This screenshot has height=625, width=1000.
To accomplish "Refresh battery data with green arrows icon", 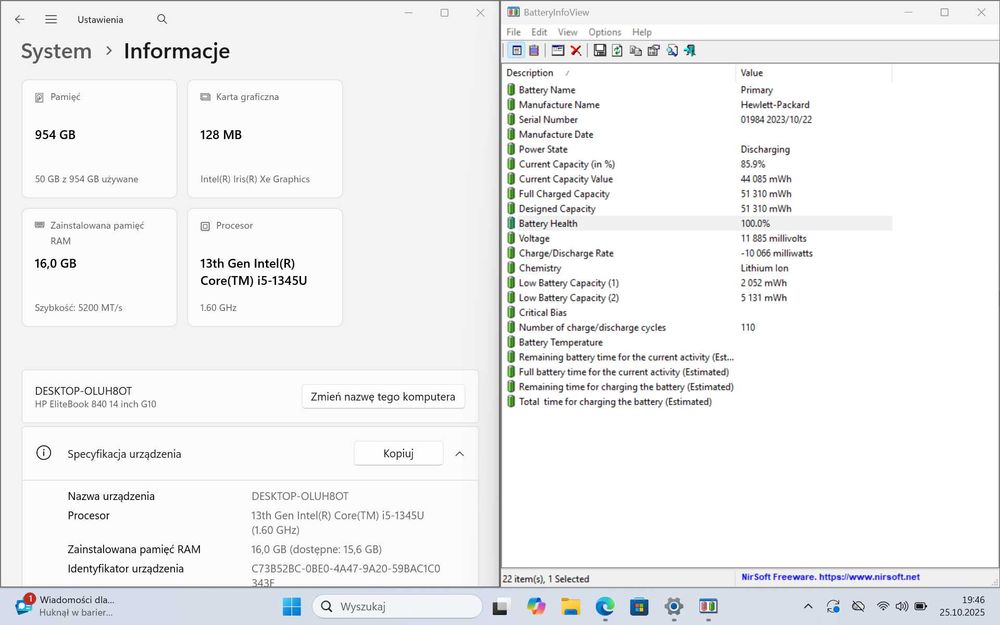I will click(x=617, y=50).
